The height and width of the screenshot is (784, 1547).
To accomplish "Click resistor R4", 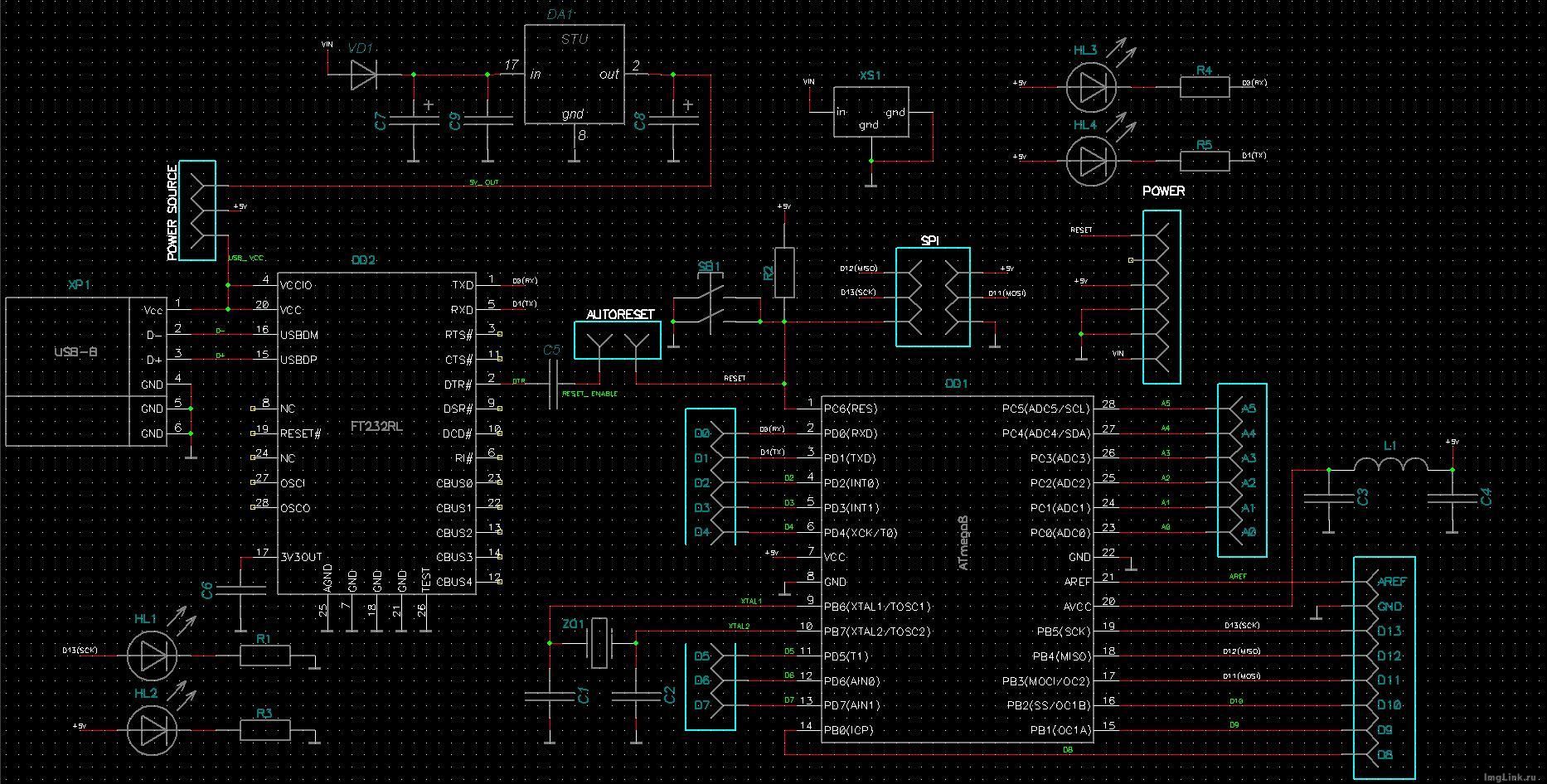I will coord(1204,86).
